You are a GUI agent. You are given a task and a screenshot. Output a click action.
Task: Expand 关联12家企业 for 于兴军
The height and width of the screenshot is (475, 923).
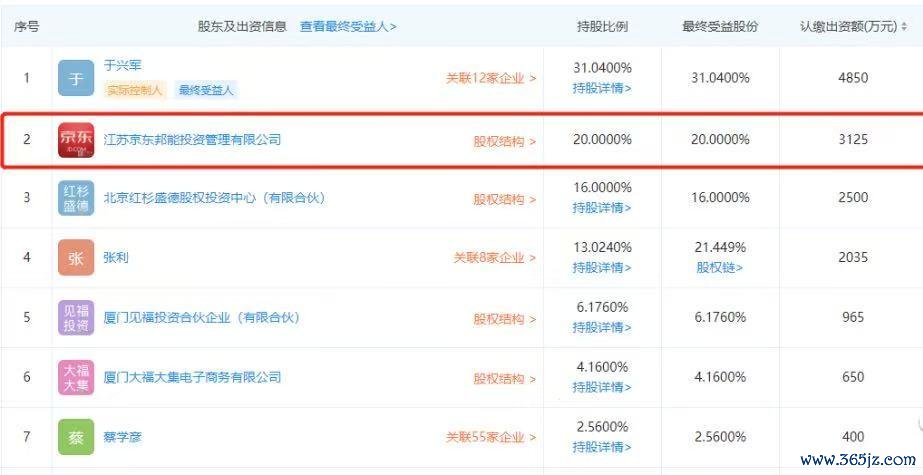tap(491, 78)
